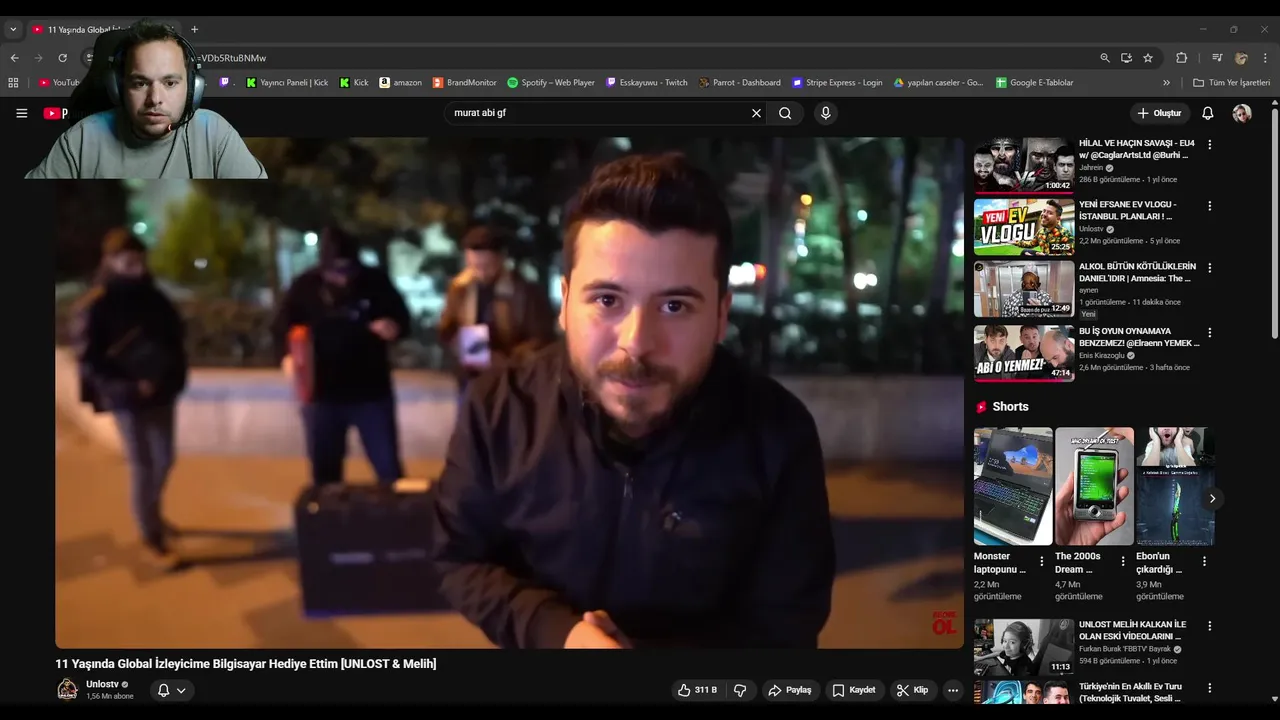Start voice search with the microphone
1280x720 pixels.
(x=825, y=113)
